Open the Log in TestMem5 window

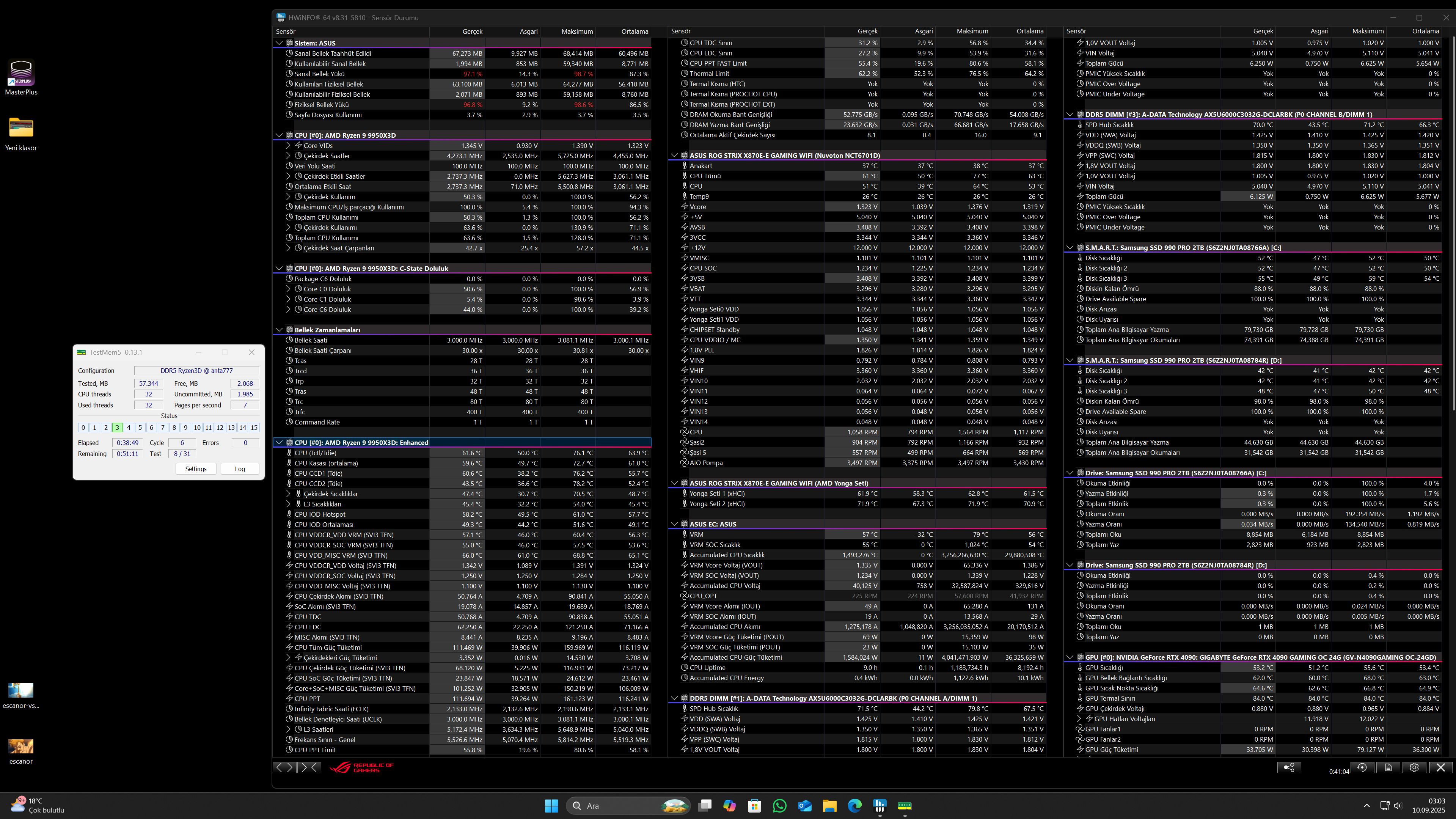click(240, 469)
